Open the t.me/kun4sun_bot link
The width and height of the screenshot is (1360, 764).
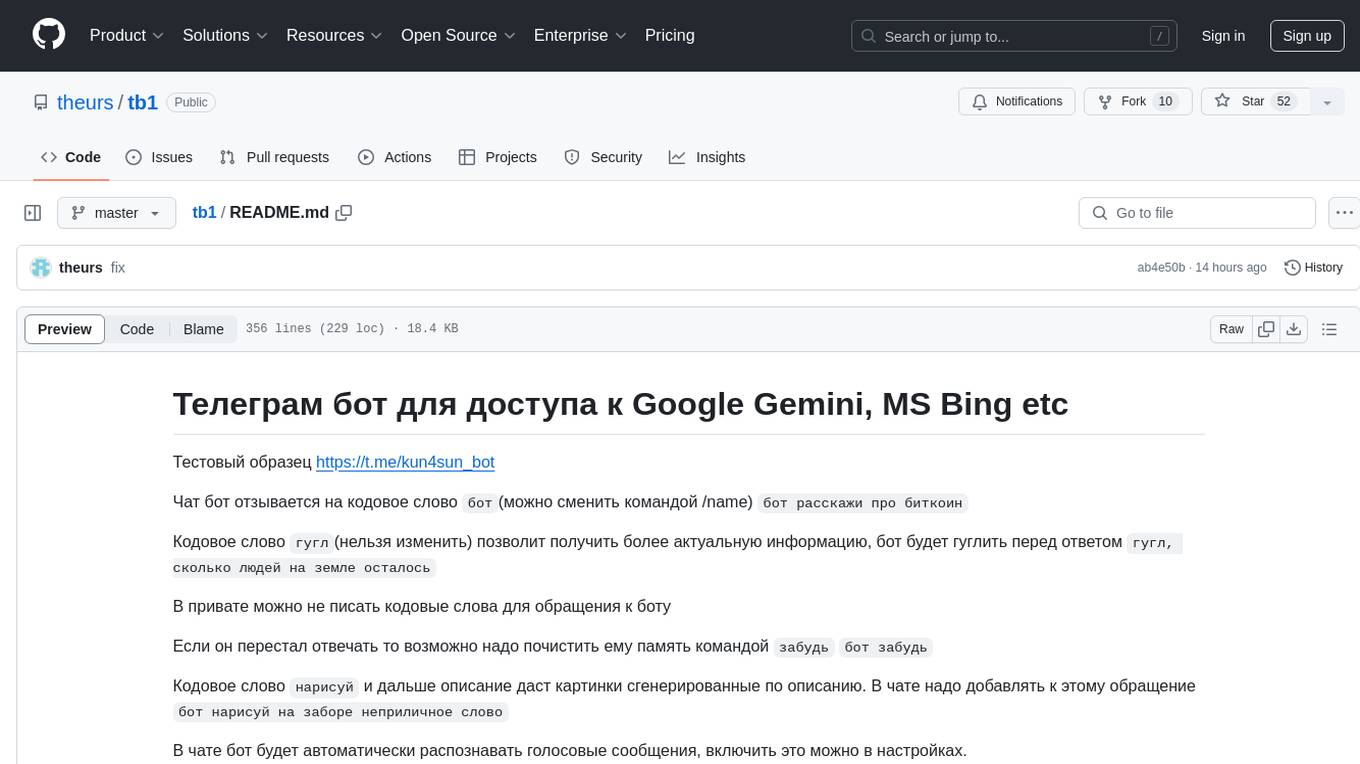405,462
